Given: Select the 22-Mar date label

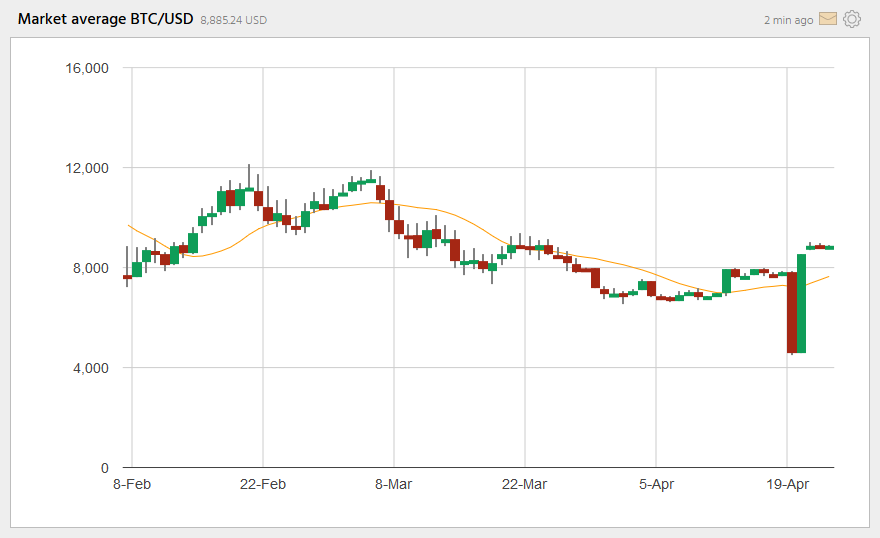Looking at the screenshot, I should coord(524,484).
